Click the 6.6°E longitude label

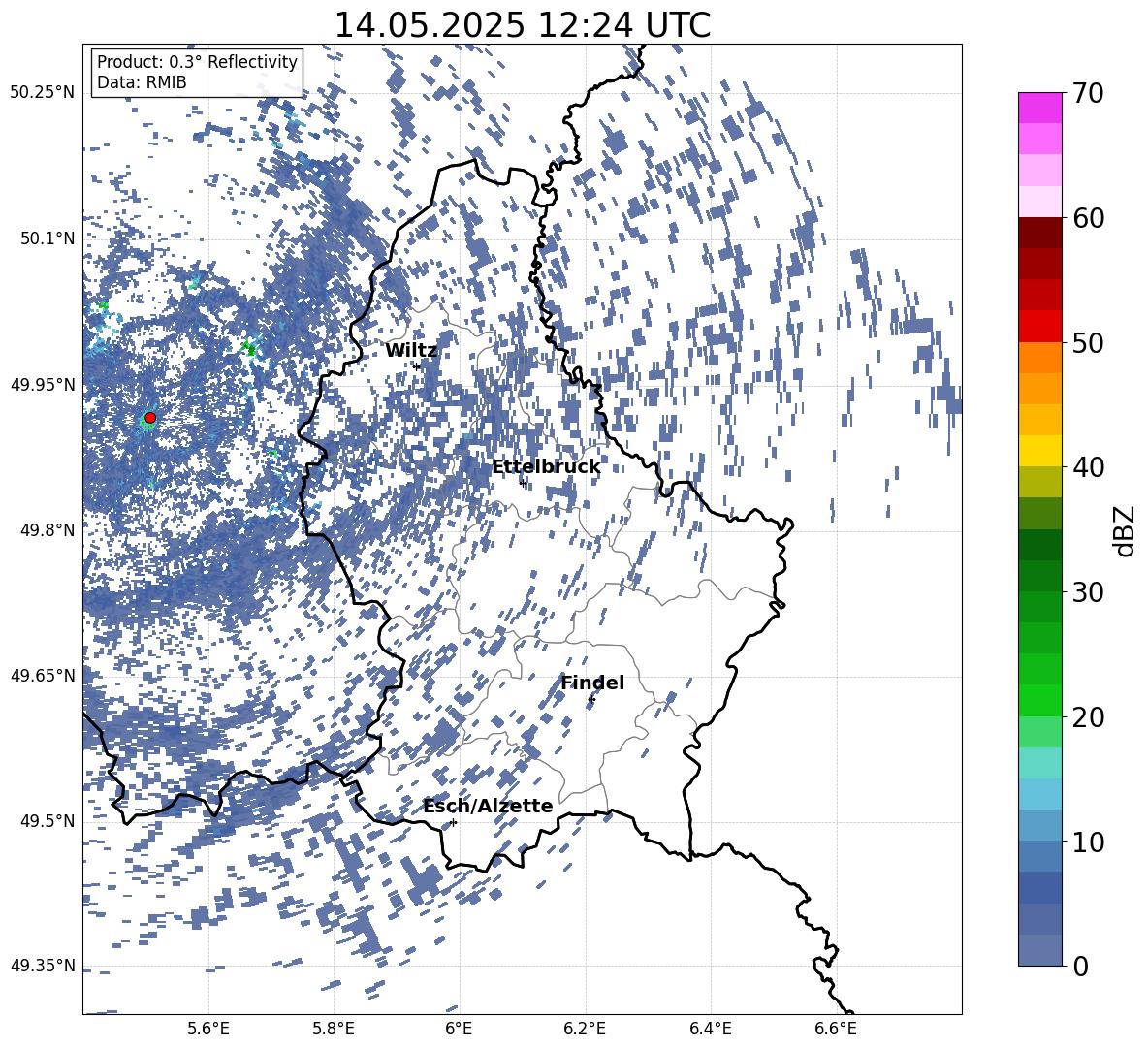[x=836, y=1029]
